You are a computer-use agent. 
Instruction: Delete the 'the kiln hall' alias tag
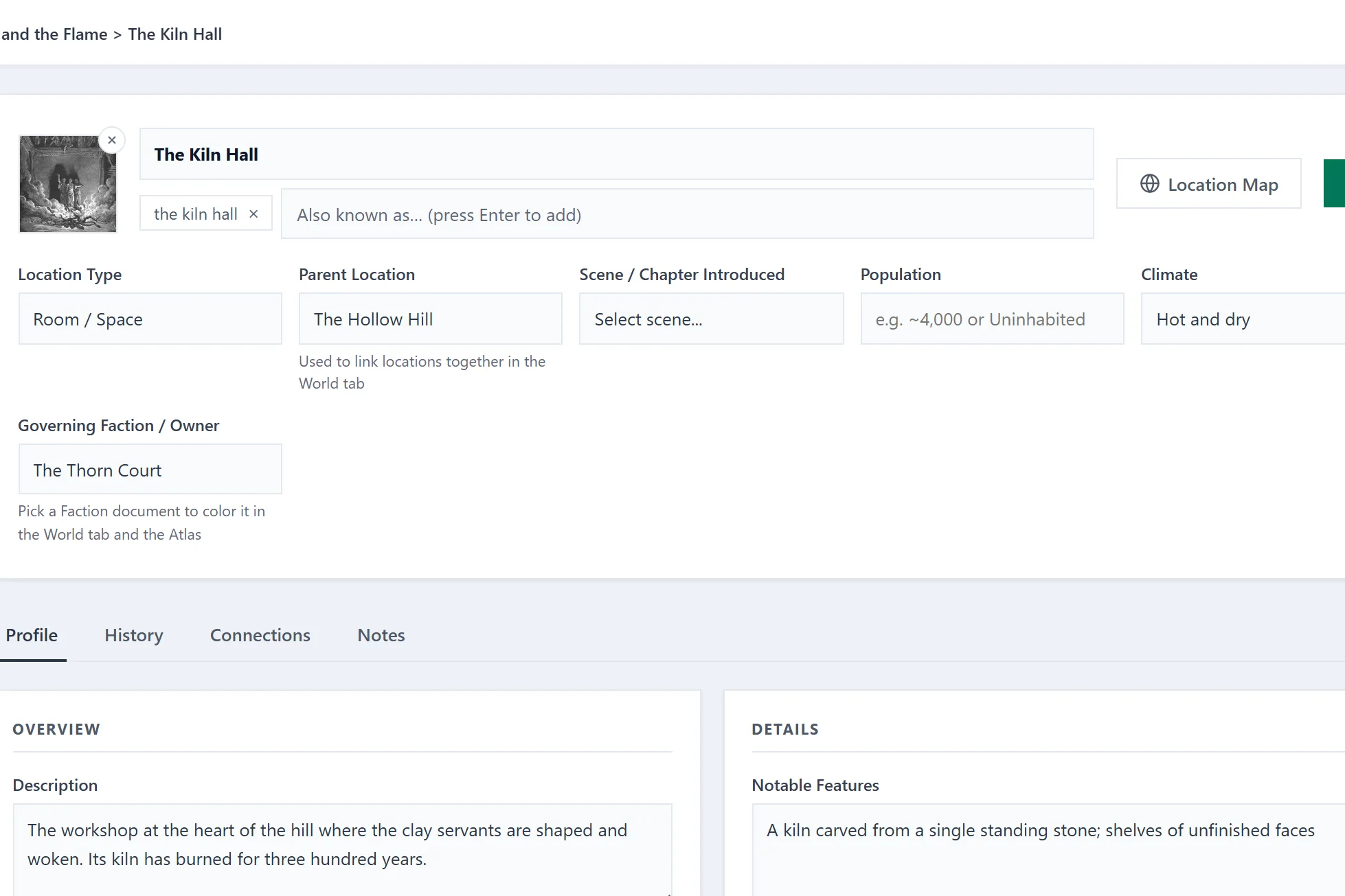click(253, 214)
